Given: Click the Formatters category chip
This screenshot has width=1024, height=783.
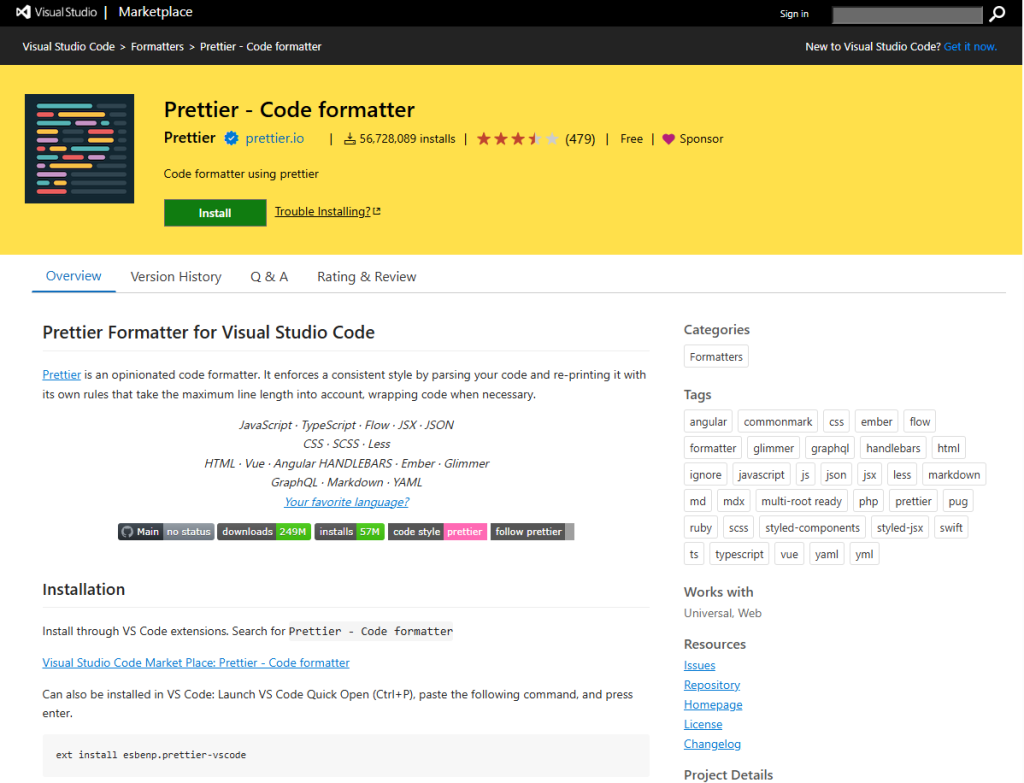Looking at the screenshot, I should 716,357.
